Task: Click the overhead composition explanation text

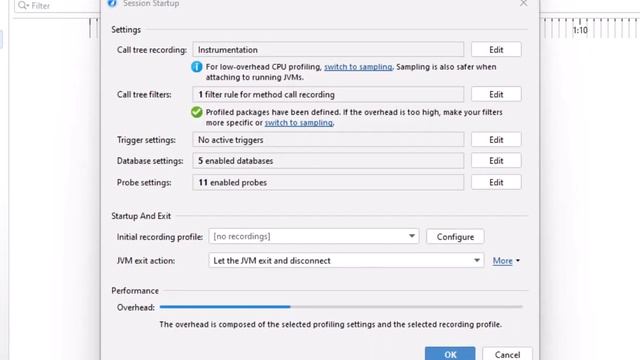Action: pos(331,324)
